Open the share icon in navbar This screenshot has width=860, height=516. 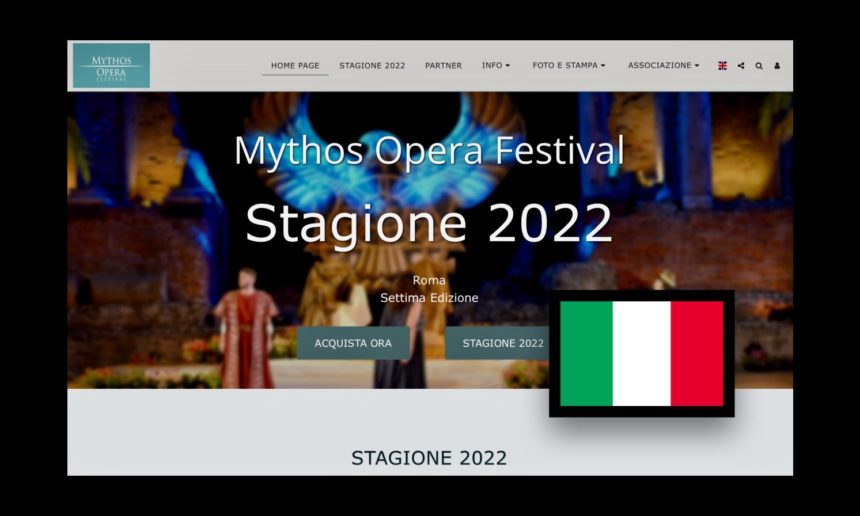tap(741, 66)
